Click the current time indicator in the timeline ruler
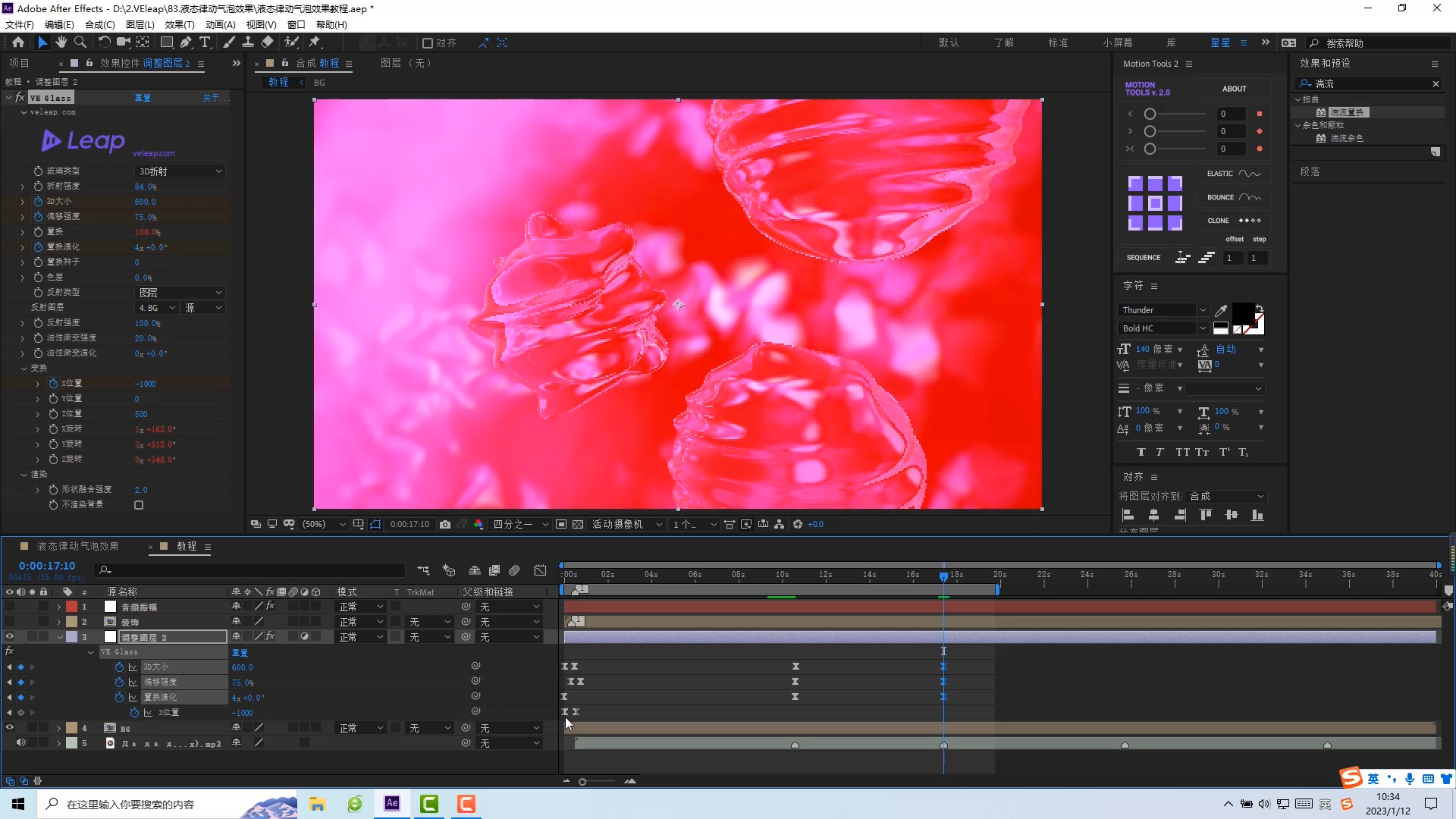Screen dimensions: 1456x819 tap(943, 576)
